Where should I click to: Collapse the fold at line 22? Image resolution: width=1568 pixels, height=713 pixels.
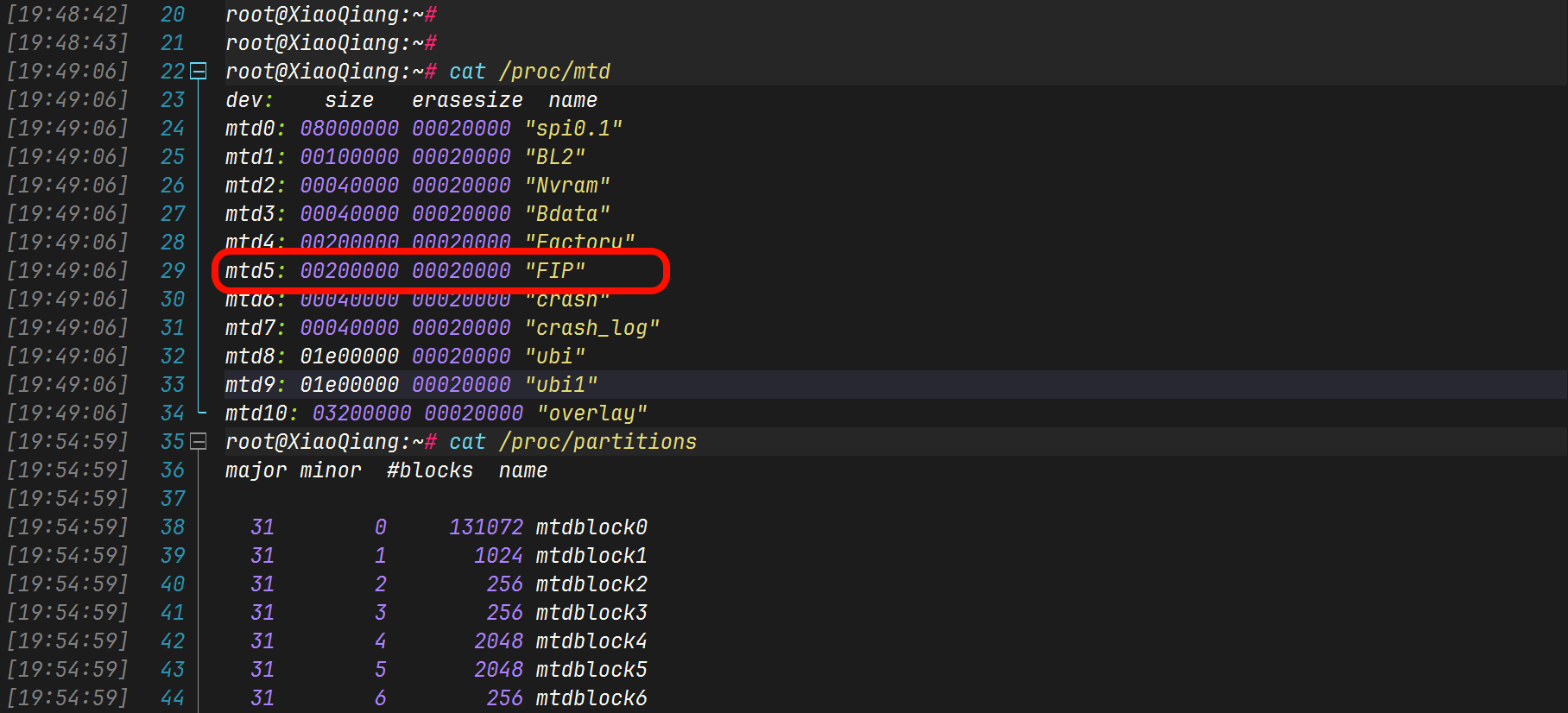(198, 72)
